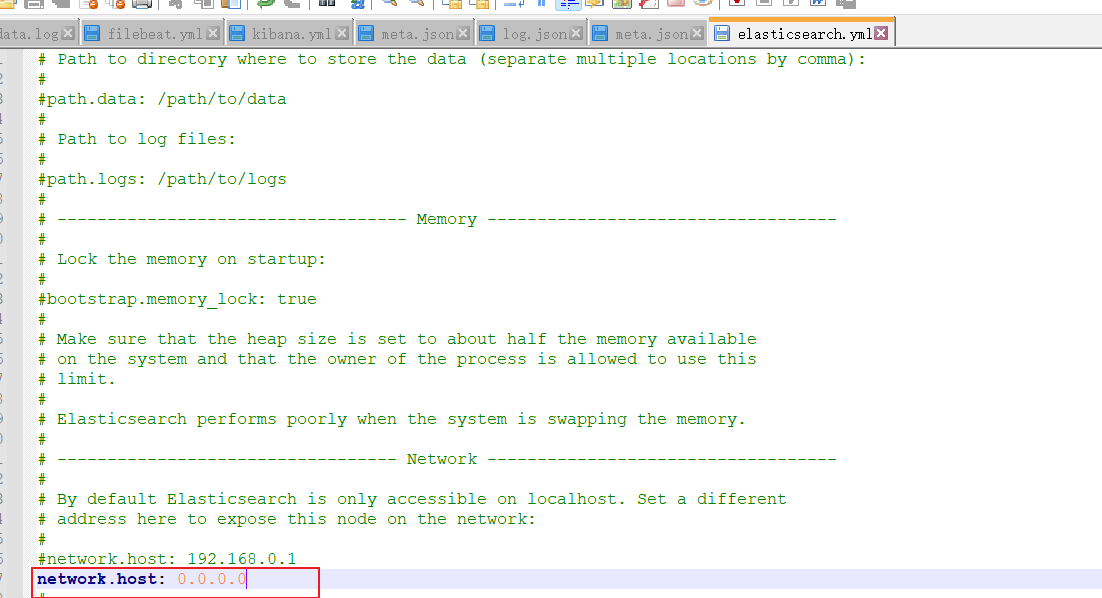Click the commented '#network.host: 192.168.0.1' line
This screenshot has height=598, width=1102.
(x=167, y=559)
